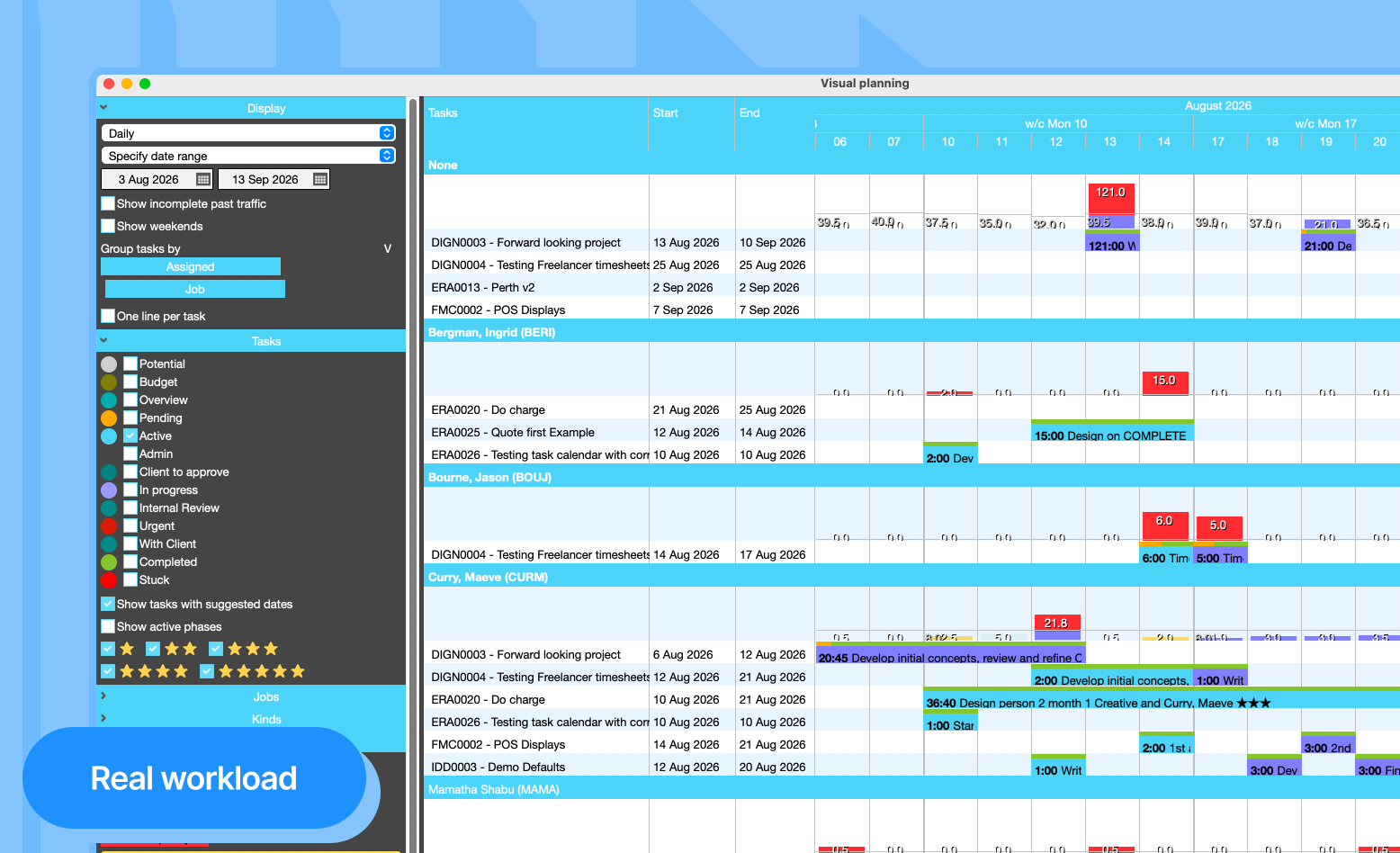This screenshot has height=853, width=1400.
Task: Expand the Group tasks by options arrow
Action: (388, 248)
